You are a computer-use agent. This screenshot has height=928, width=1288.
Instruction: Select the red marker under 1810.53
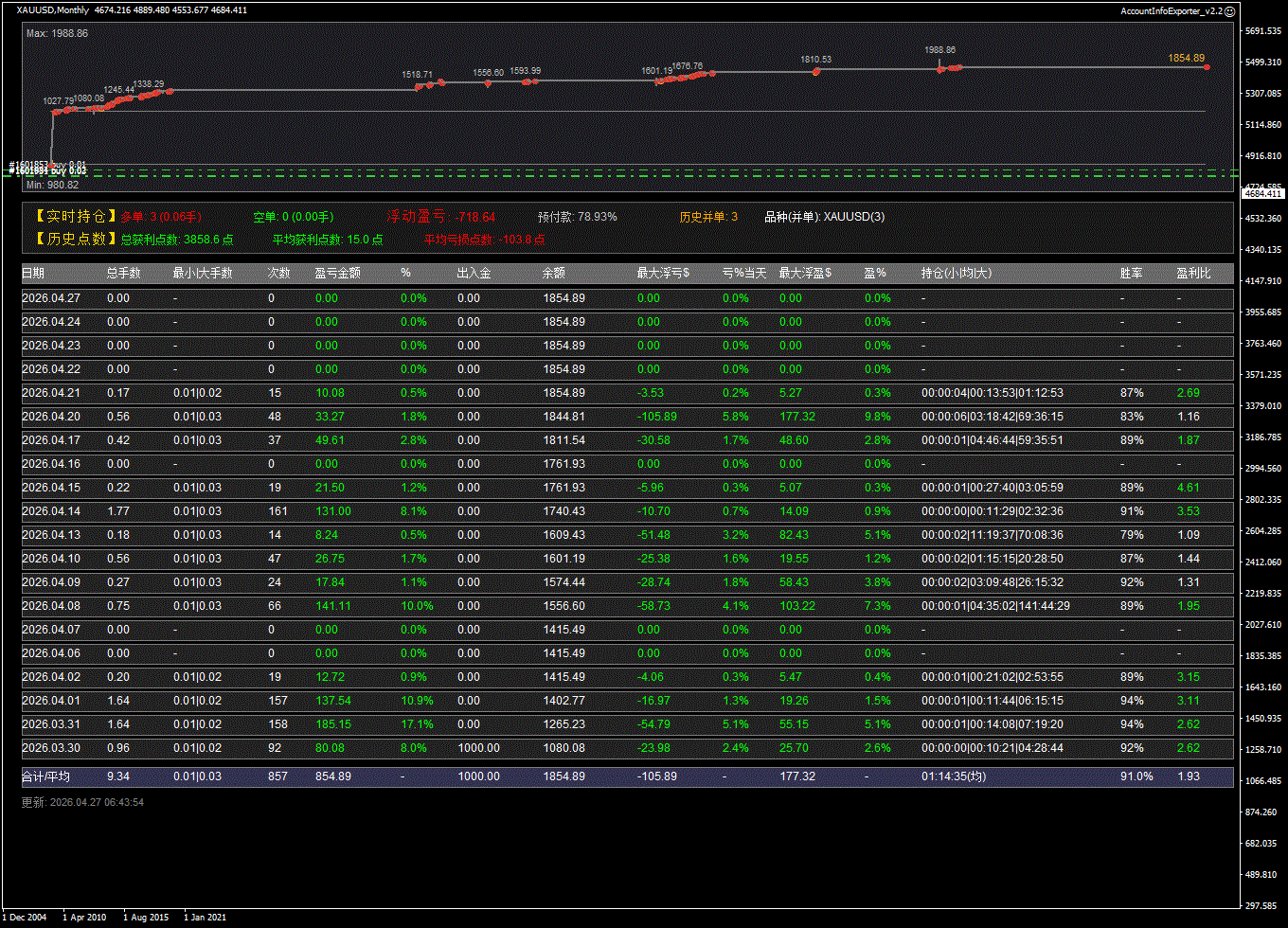(815, 72)
